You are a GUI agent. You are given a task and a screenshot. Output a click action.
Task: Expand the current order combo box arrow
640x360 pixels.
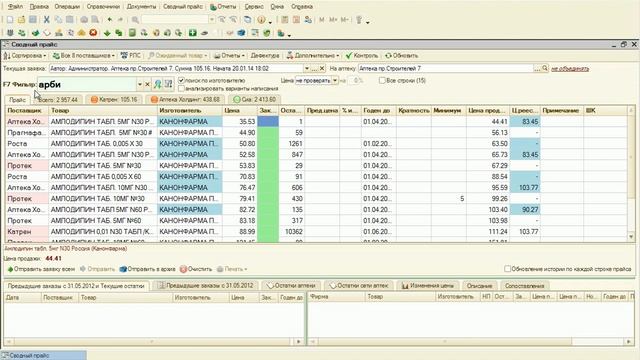(x=307, y=69)
